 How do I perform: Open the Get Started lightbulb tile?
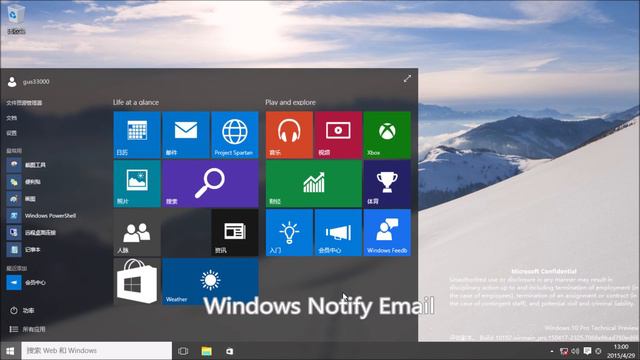289,233
